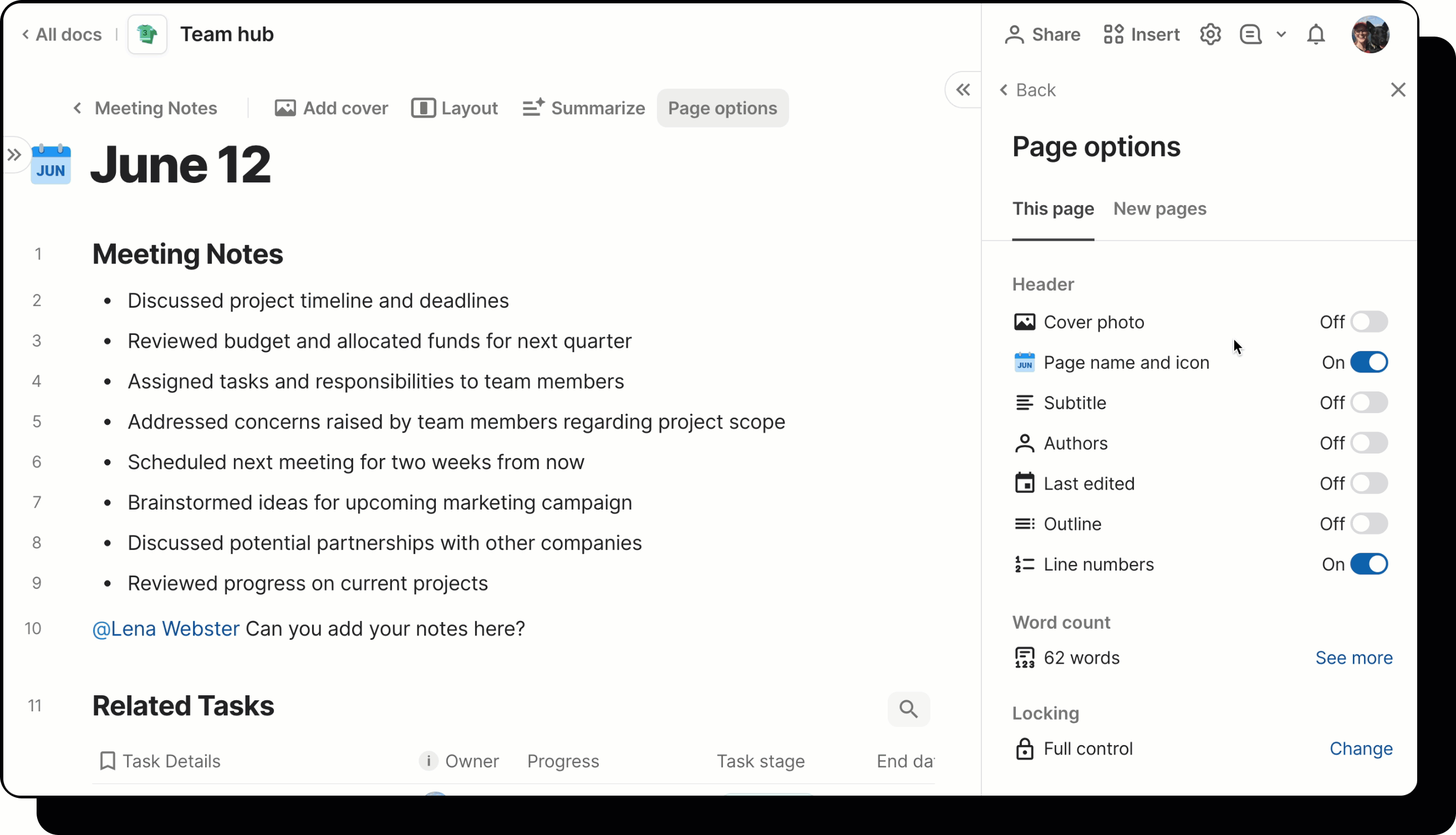Turn on the Cover photo toggle
The width and height of the screenshot is (1456, 835).
pyautogui.click(x=1369, y=322)
